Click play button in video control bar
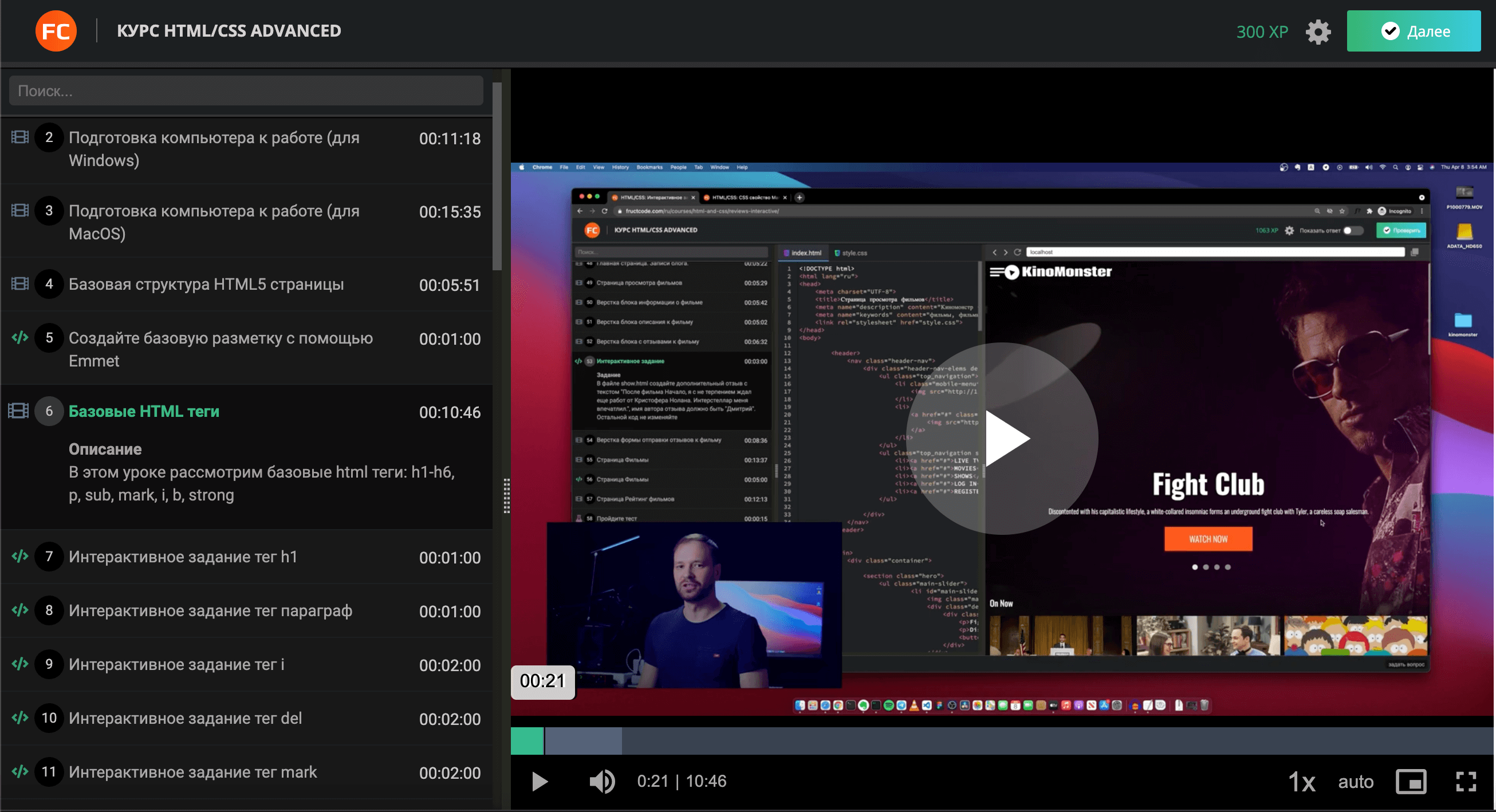 tap(540, 782)
